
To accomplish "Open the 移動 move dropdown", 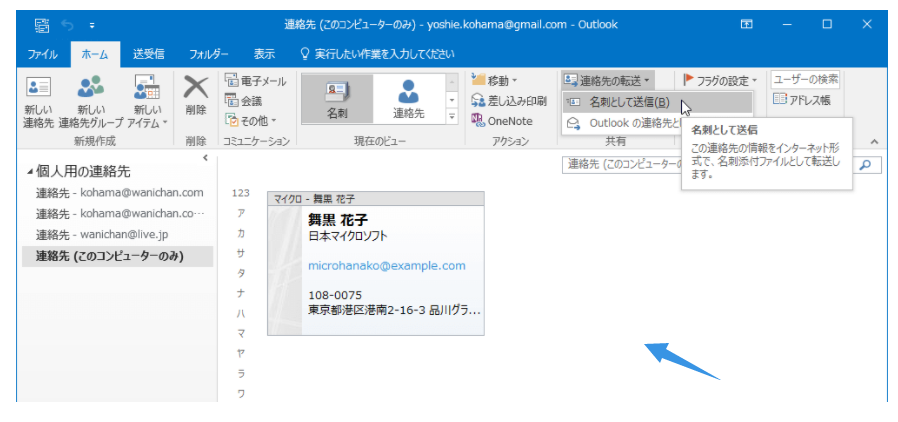I will pyautogui.click(x=494, y=81).
